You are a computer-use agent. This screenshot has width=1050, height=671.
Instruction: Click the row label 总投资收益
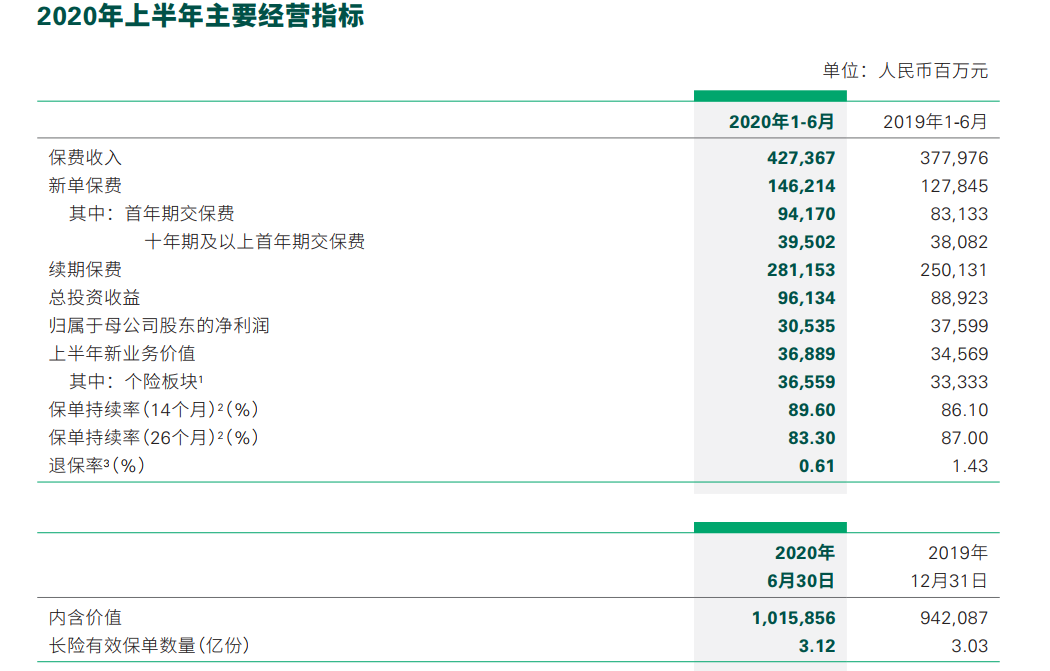[94, 298]
